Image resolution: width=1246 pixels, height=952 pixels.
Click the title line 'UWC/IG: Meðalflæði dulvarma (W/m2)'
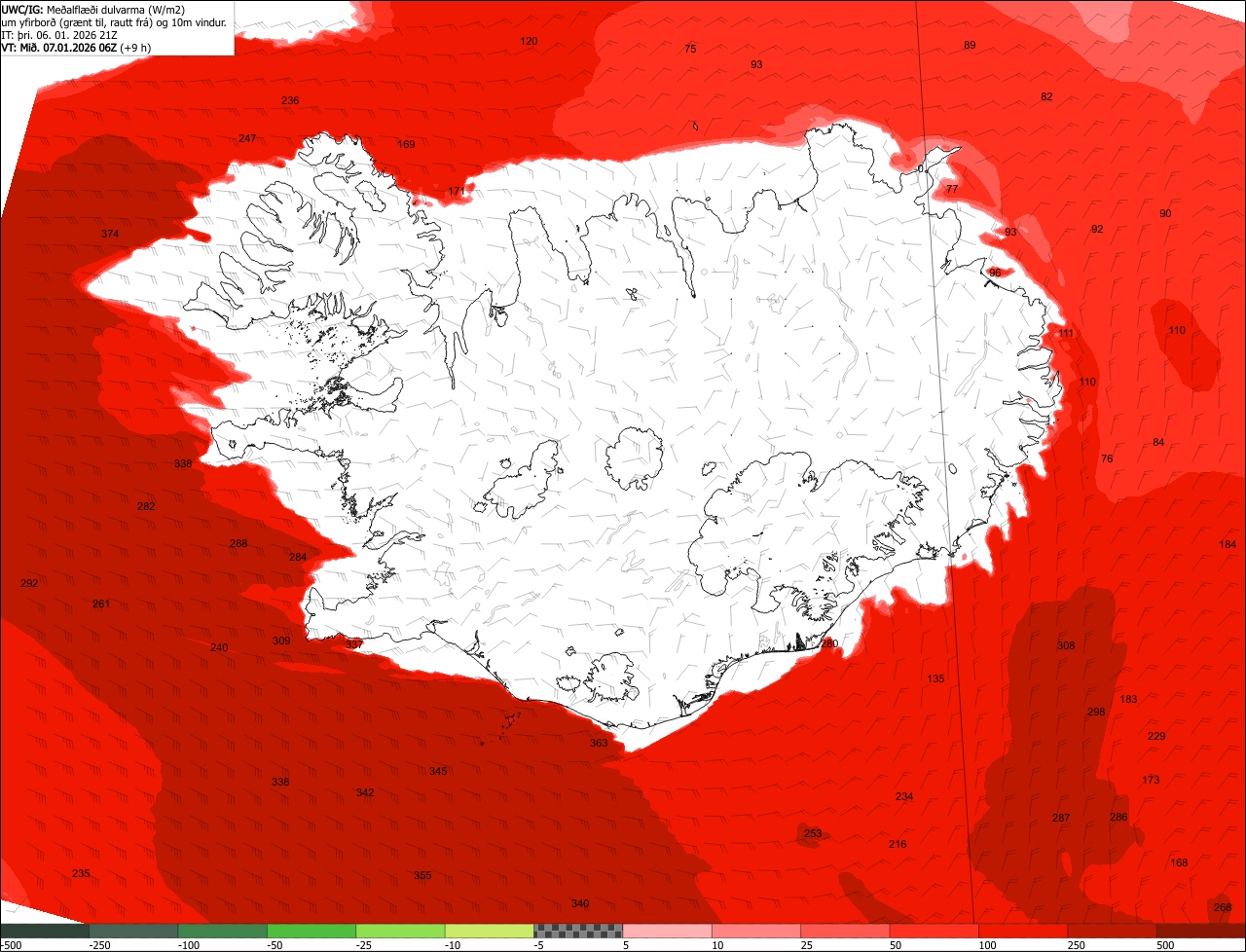click(93, 9)
